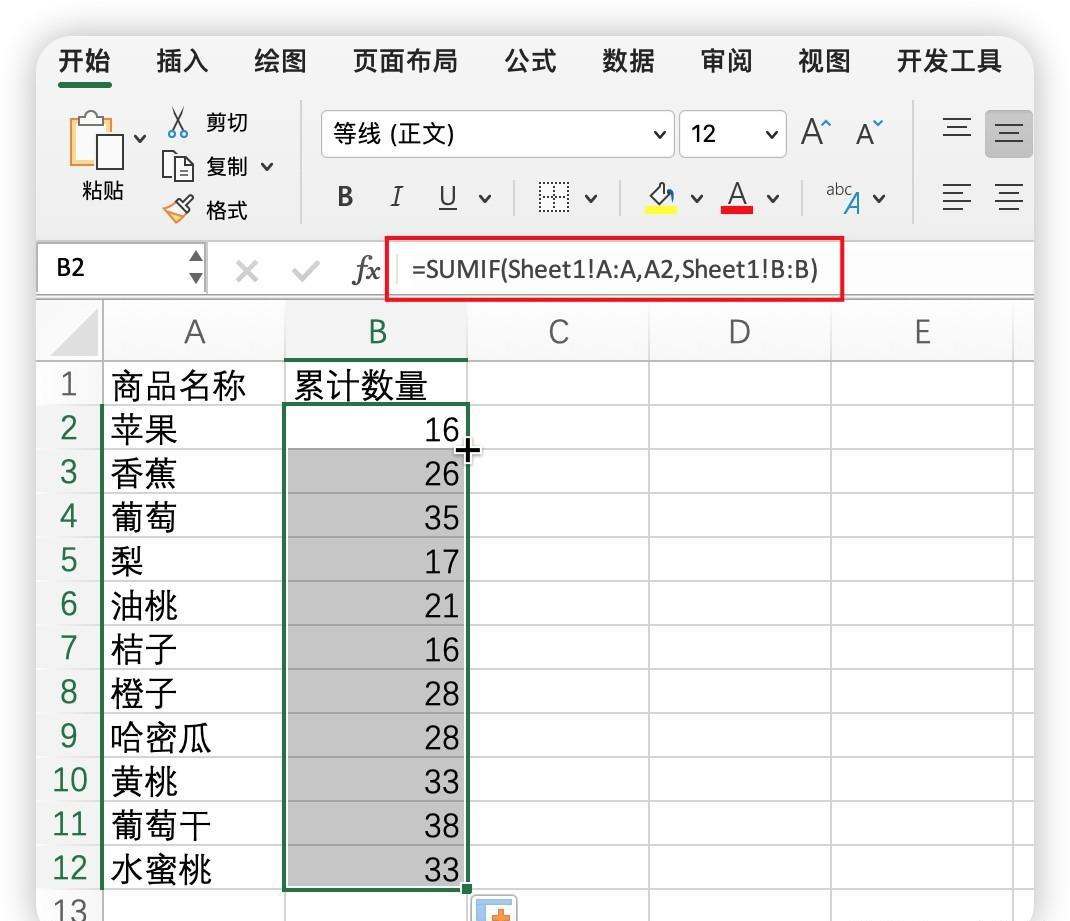Open Insert Function fx button

point(366,270)
